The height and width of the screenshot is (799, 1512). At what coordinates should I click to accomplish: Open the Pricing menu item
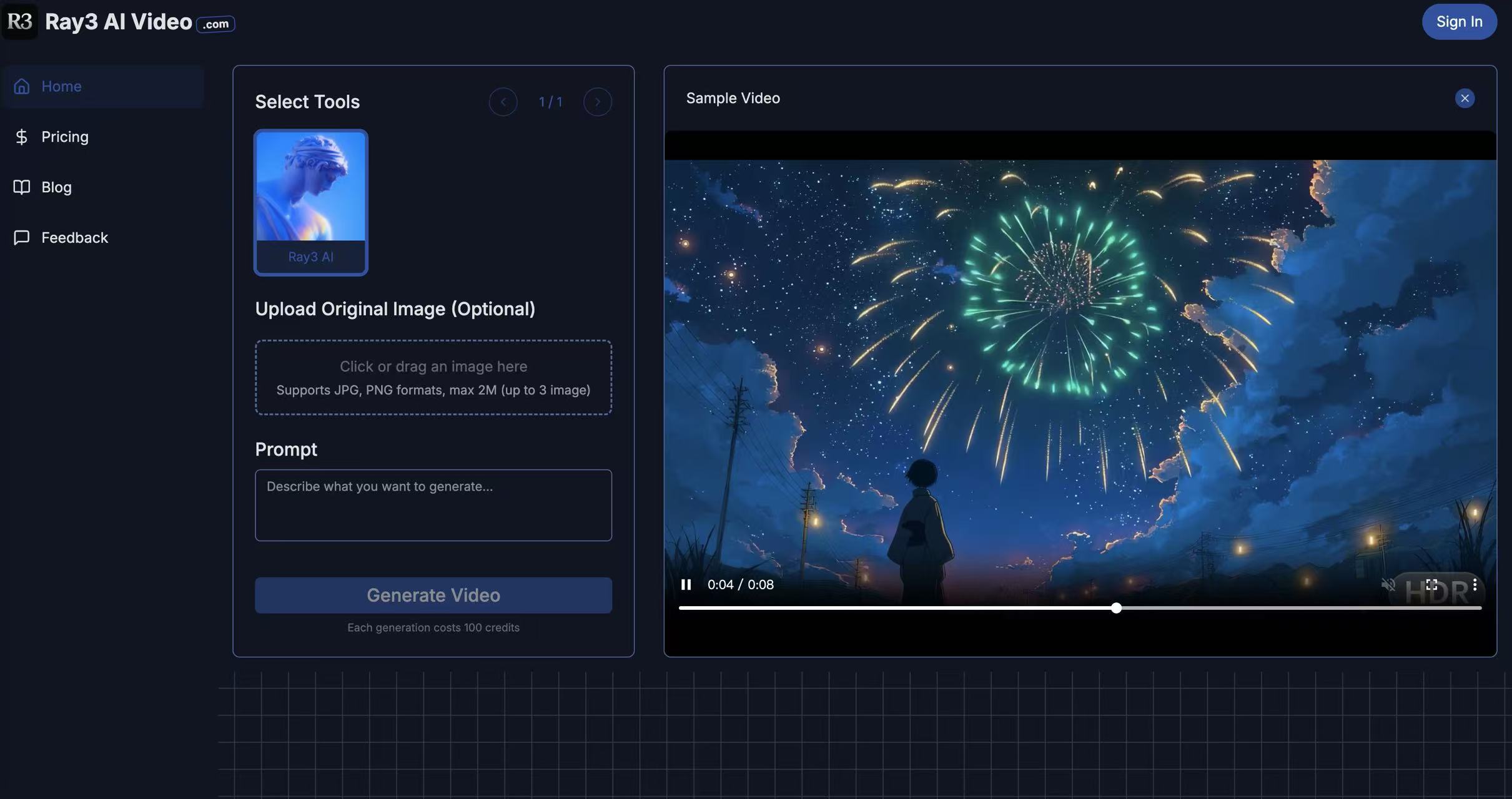click(65, 137)
